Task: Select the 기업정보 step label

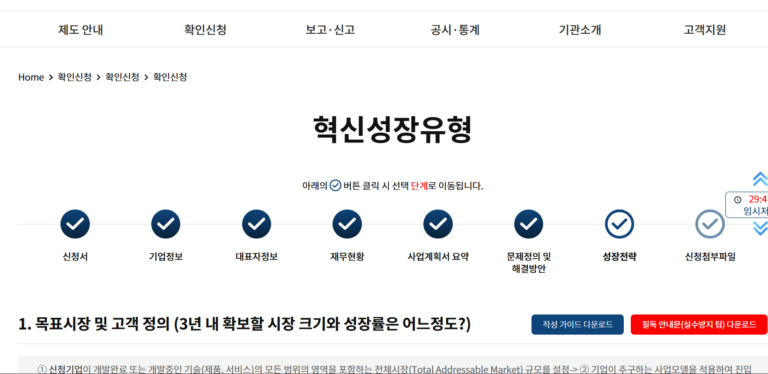Action: pos(166,257)
